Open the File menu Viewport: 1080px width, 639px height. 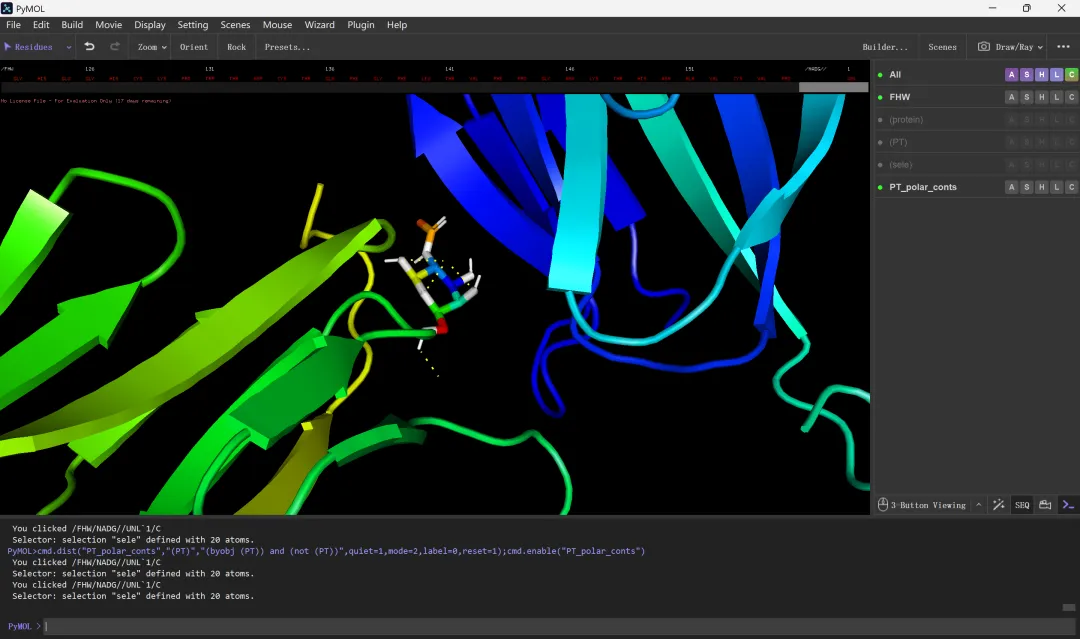tap(13, 25)
